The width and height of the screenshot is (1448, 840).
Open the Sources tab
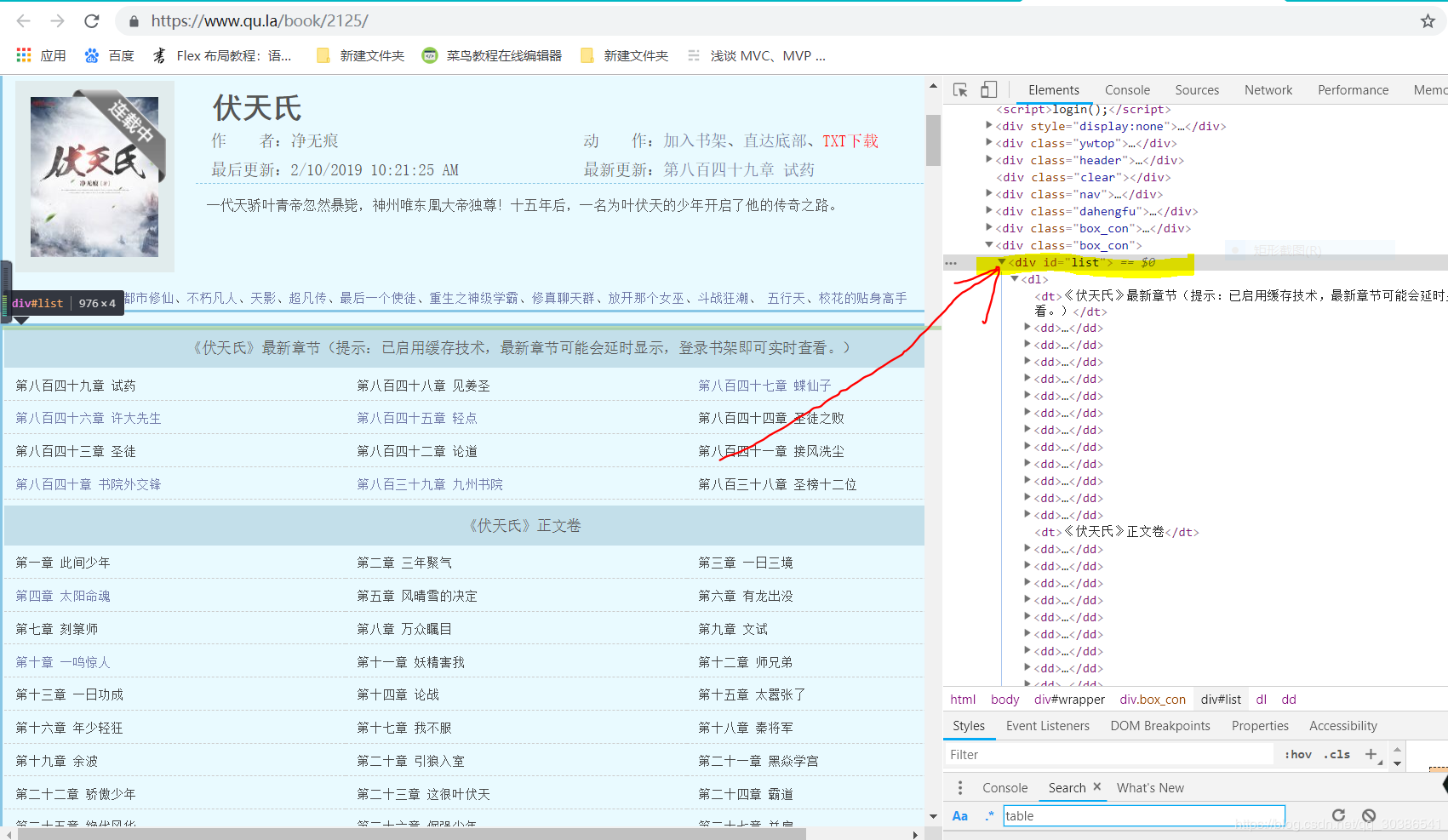tap(1197, 90)
